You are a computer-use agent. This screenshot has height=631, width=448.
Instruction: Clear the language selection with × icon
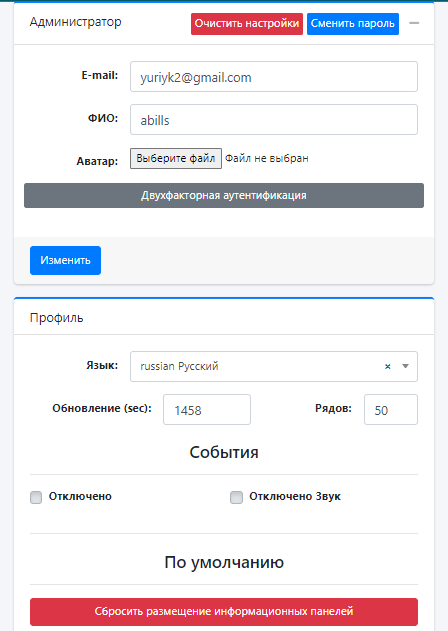tap(388, 366)
